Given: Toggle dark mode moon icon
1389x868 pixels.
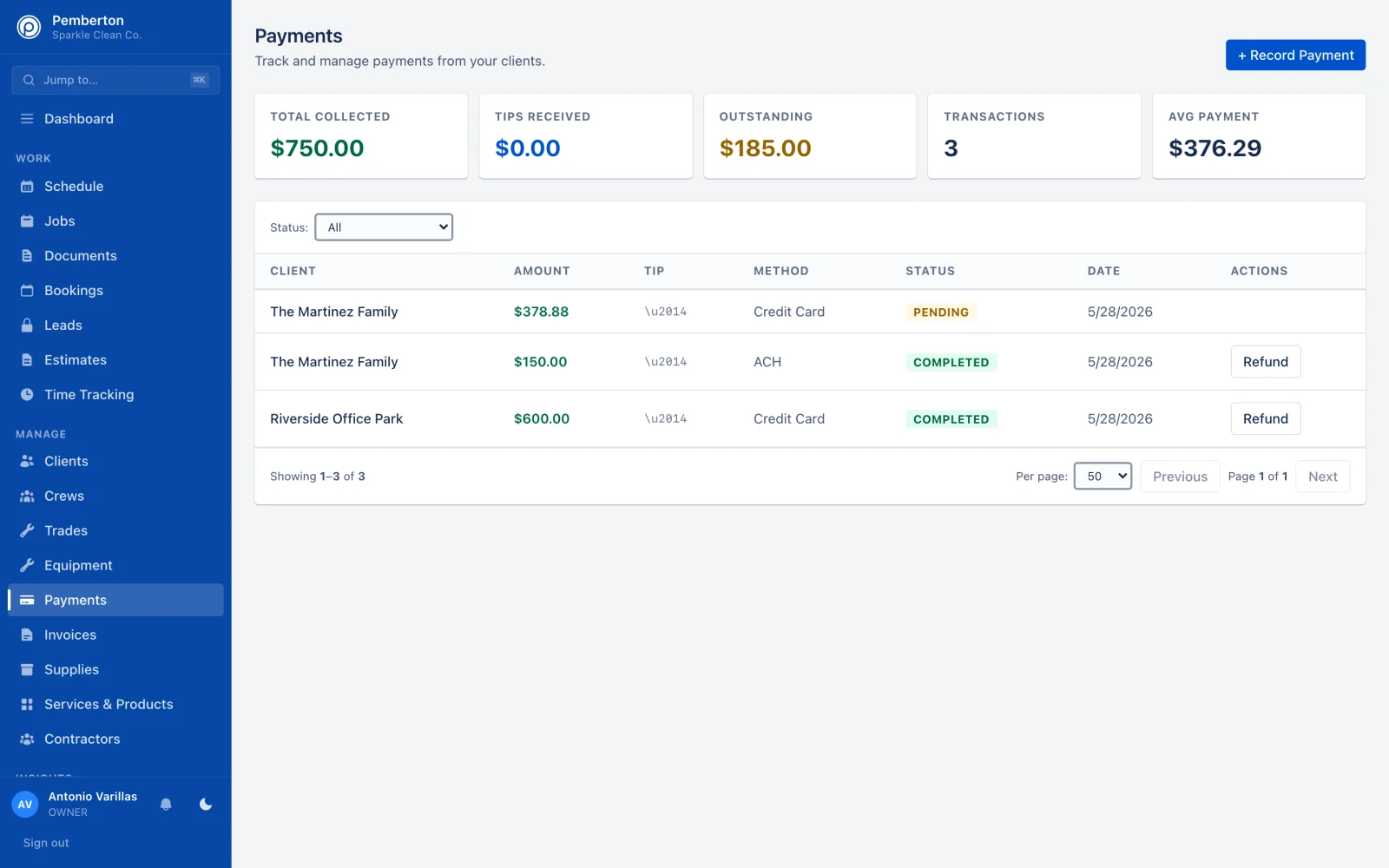Looking at the screenshot, I should (x=206, y=805).
